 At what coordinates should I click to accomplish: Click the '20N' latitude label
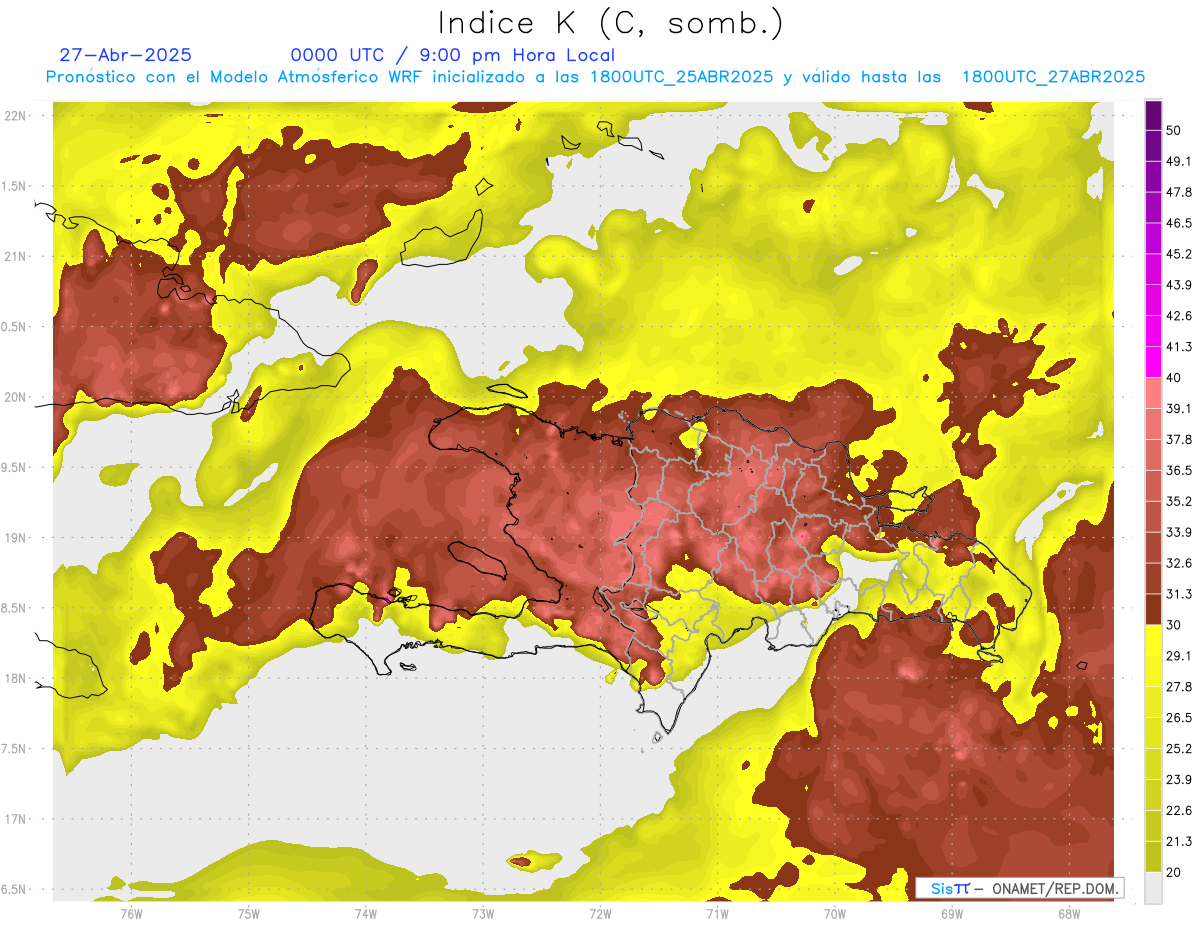(14, 397)
